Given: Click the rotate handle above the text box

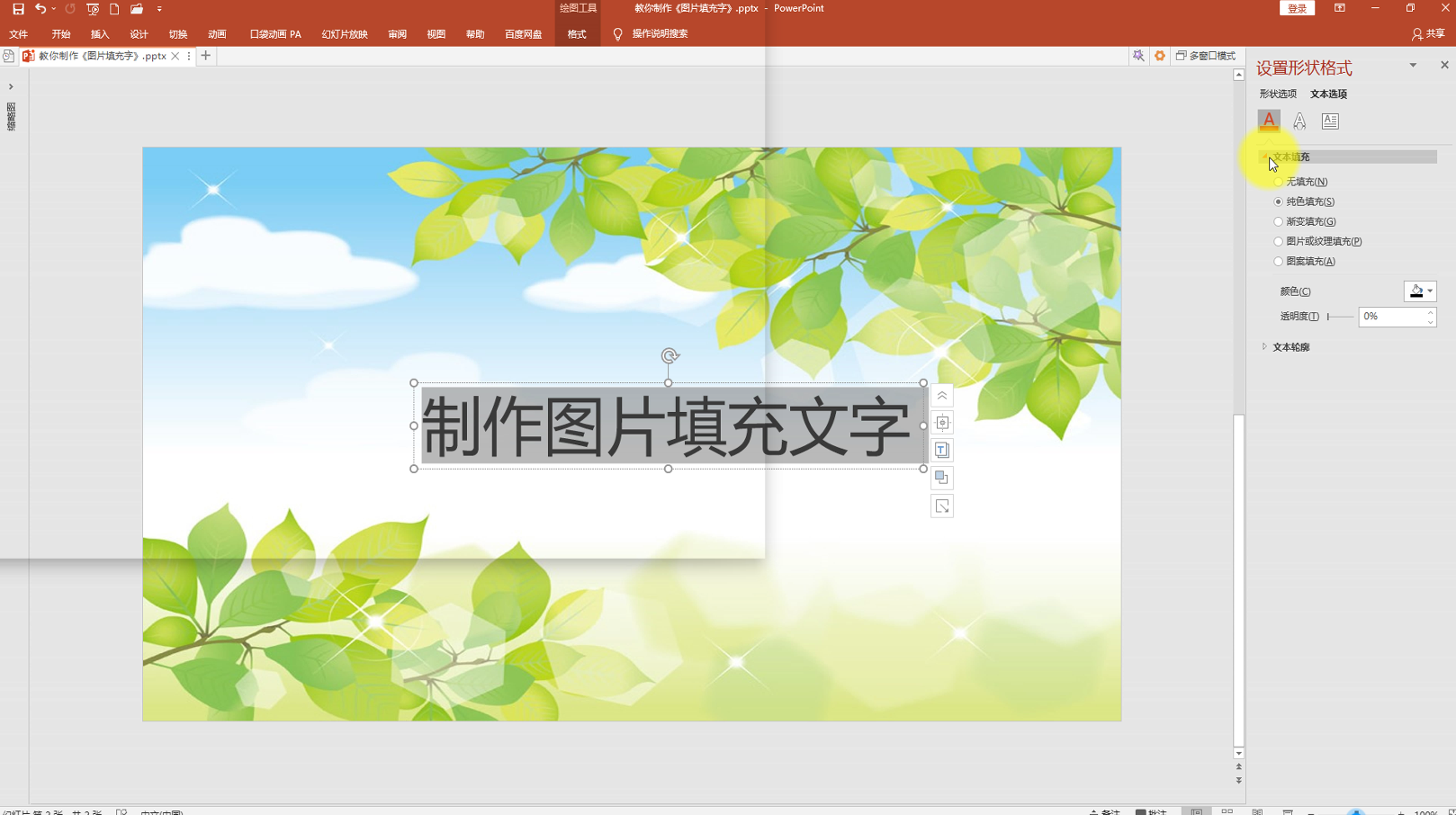Looking at the screenshot, I should (669, 356).
